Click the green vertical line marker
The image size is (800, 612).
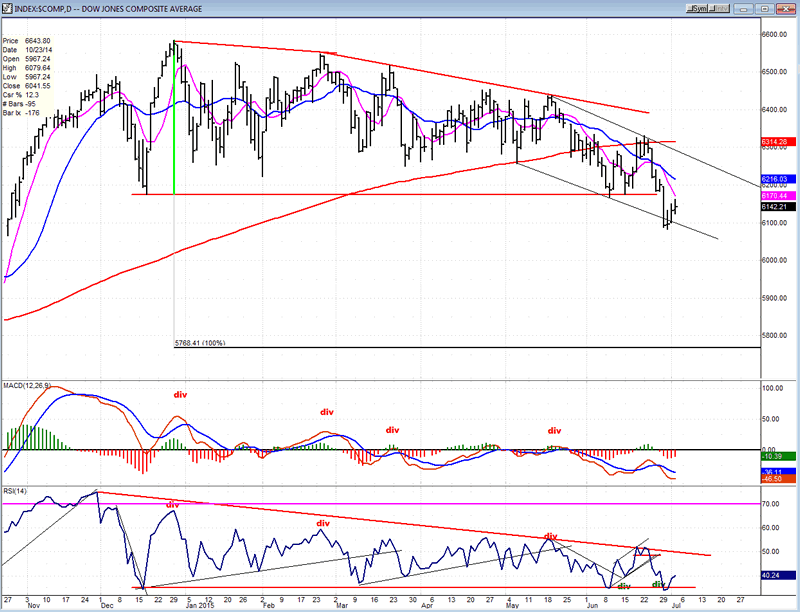pos(175,120)
